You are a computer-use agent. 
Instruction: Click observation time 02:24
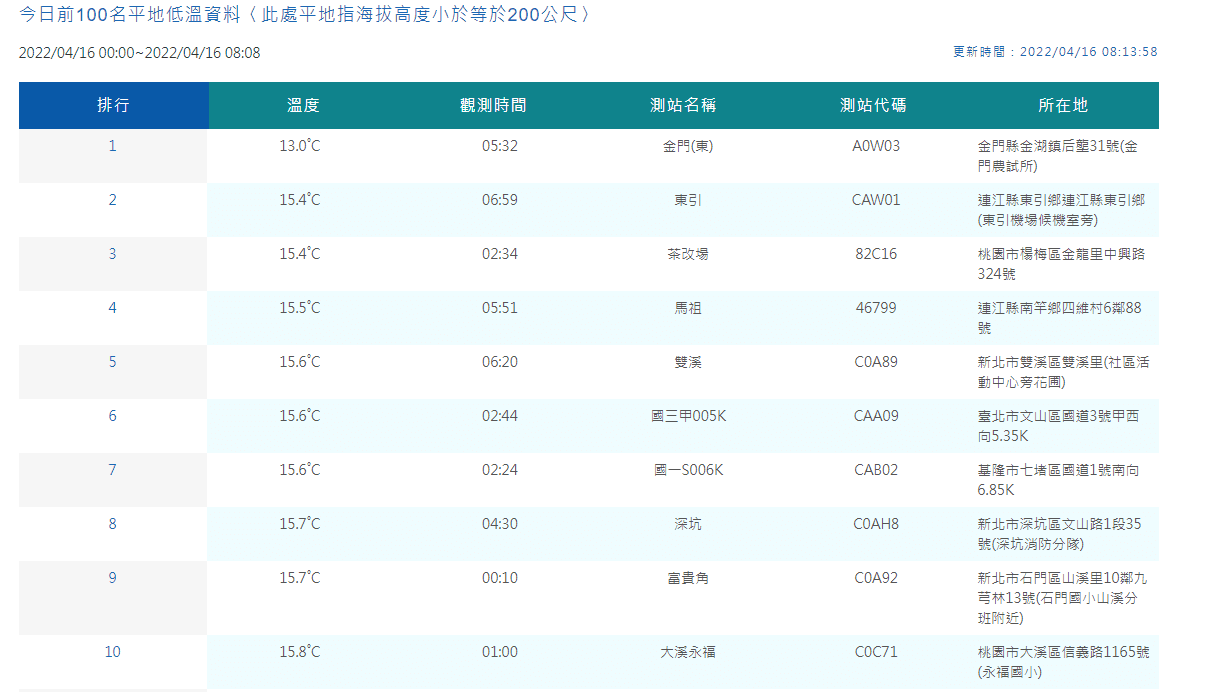(500, 469)
